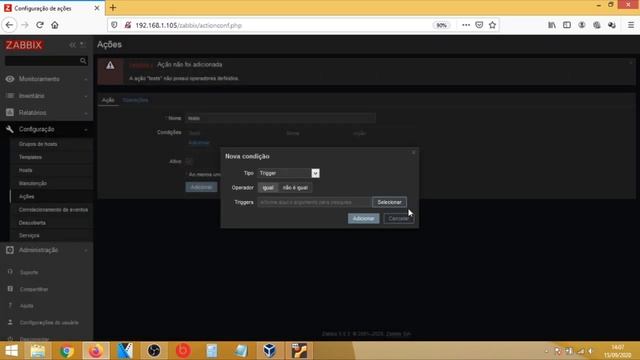Select the 'igual' operator option

pos(268,188)
